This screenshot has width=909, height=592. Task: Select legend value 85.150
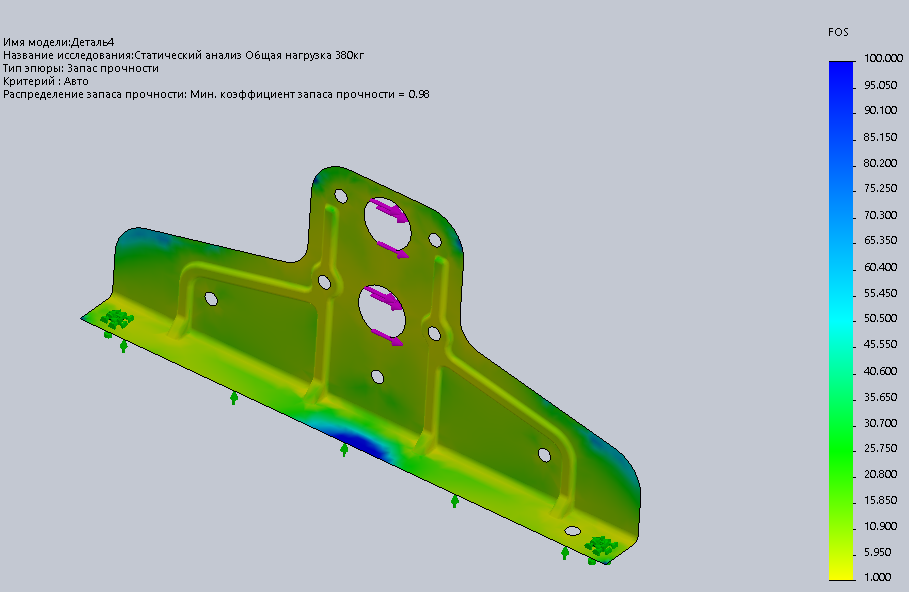coord(881,137)
